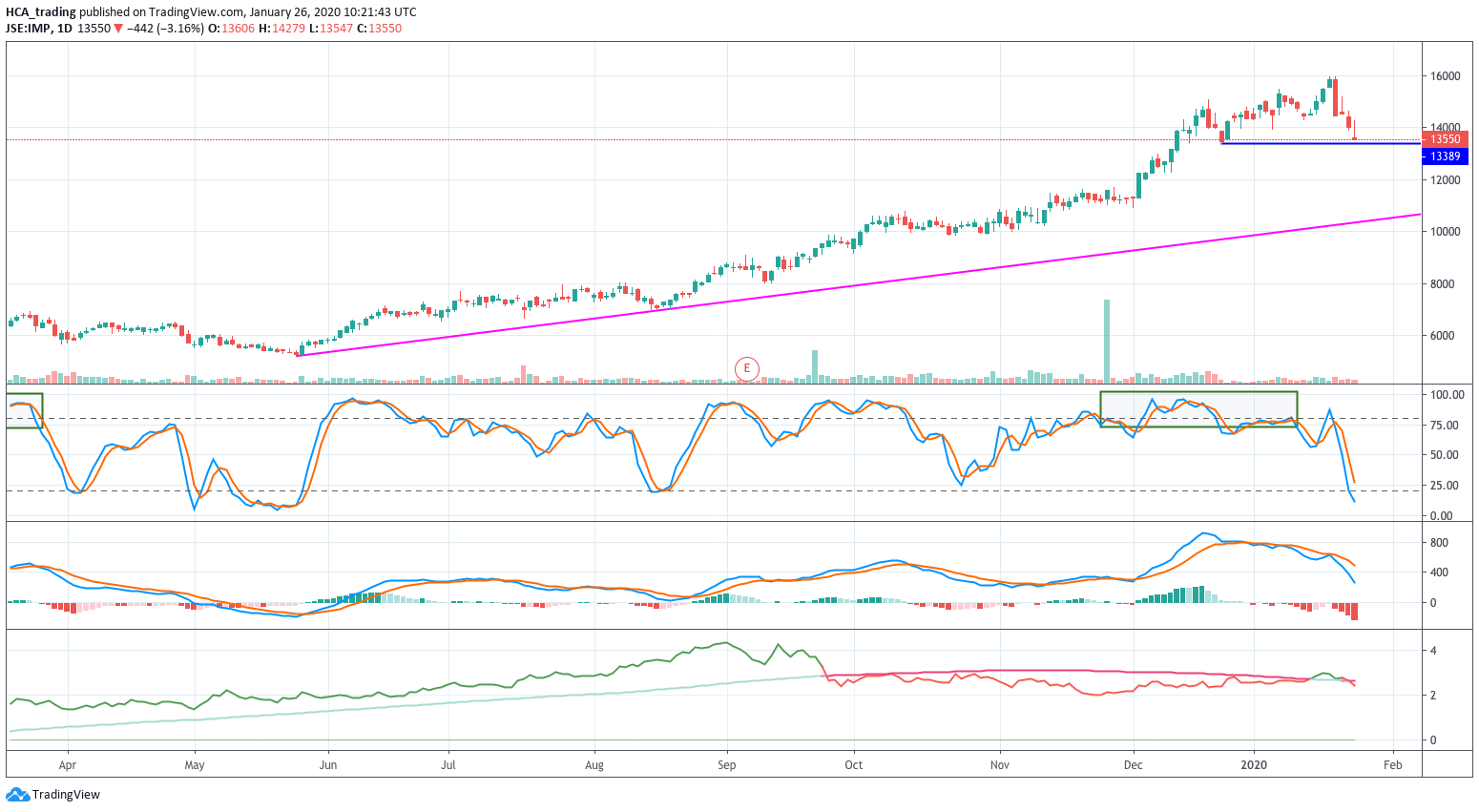This screenshot has width=1479, height=812.
Task: Click the Jul label on time axis
Action: tap(448, 765)
